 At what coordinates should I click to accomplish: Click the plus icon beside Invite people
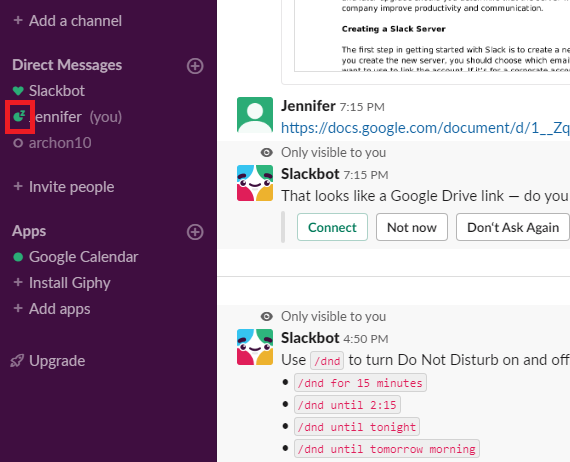pos(18,186)
